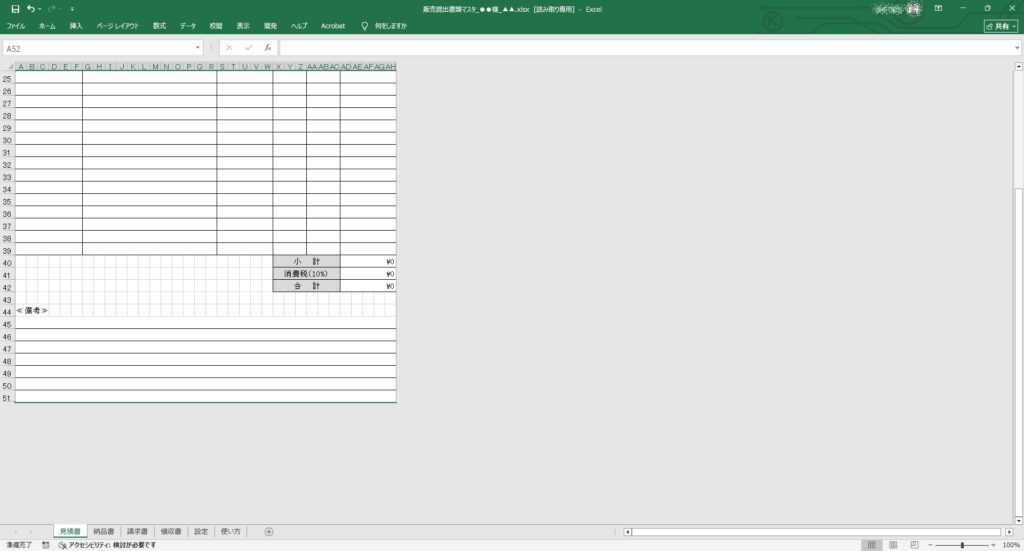
Task: Switch to the ホーム ribbon tab
Action: click(x=47, y=26)
